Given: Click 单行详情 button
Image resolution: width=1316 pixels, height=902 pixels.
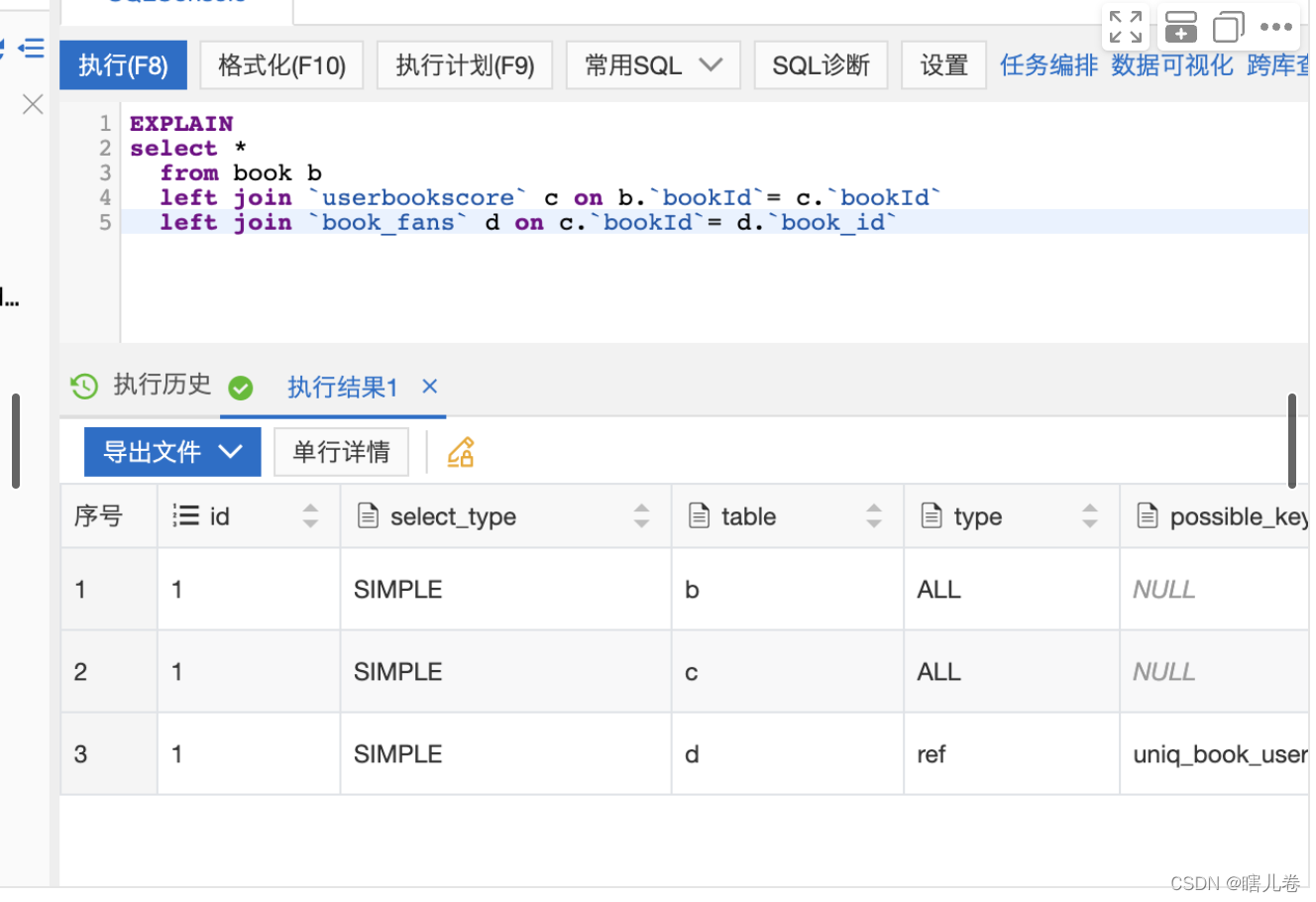Looking at the screenshot, I should point(341,452).
